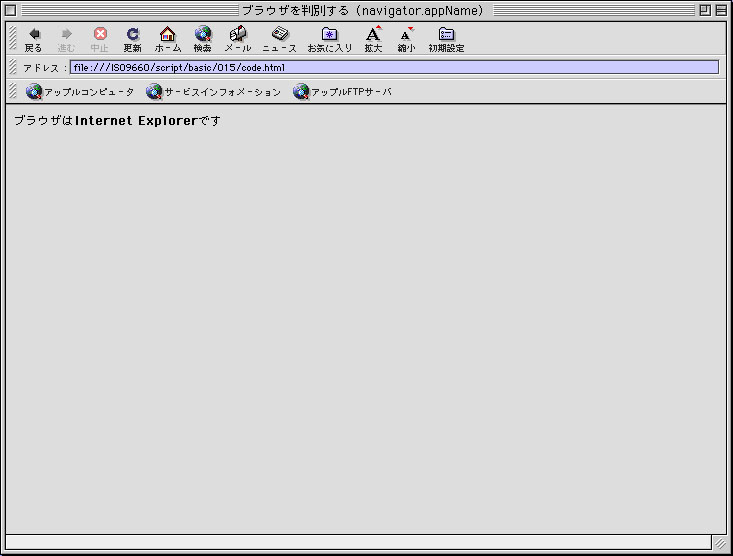
Task: Go to the Home (ホーム) page icon
Action: 167,39
